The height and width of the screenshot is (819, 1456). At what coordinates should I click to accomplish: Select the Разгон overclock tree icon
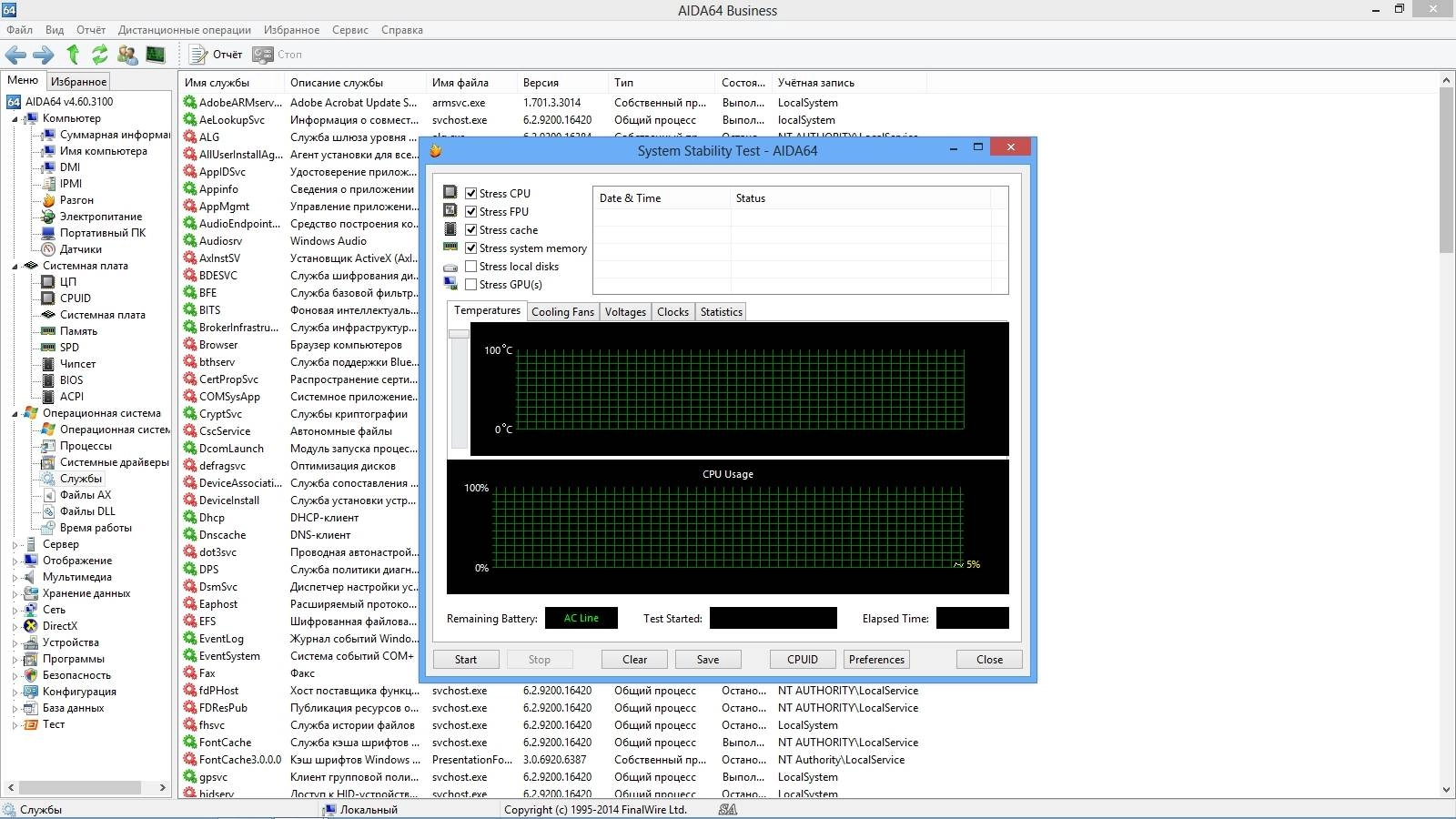click(x=48, y=200)
